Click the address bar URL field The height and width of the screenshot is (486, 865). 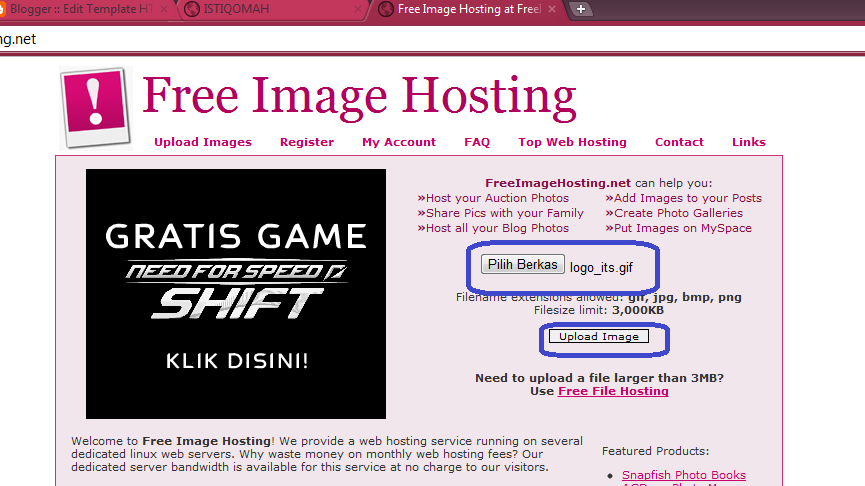[x=432, y=39]
